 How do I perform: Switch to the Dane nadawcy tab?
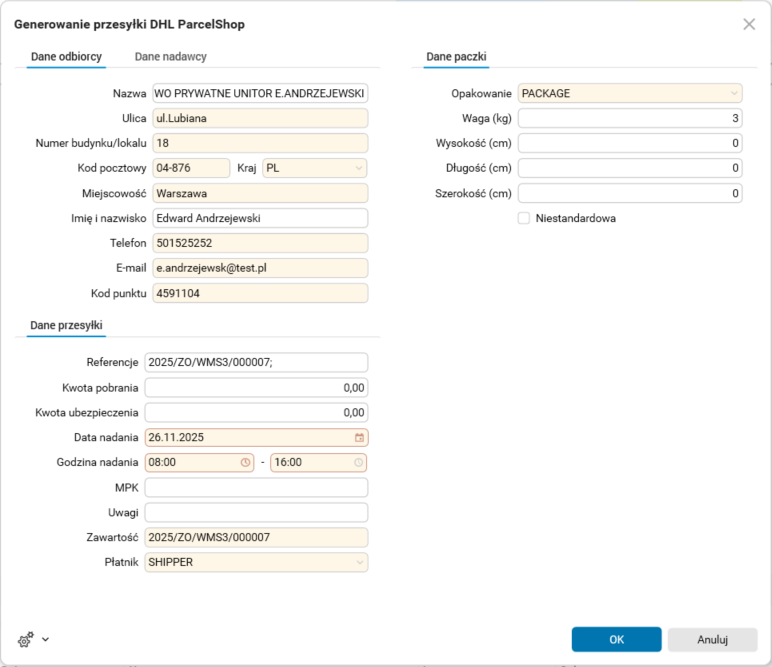tap(171, 57)
